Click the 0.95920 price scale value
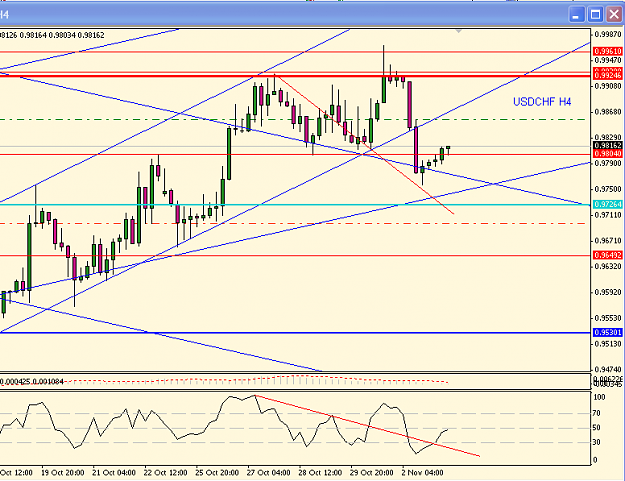The height and width of the screenshot is (481, 625). [608, 292]
